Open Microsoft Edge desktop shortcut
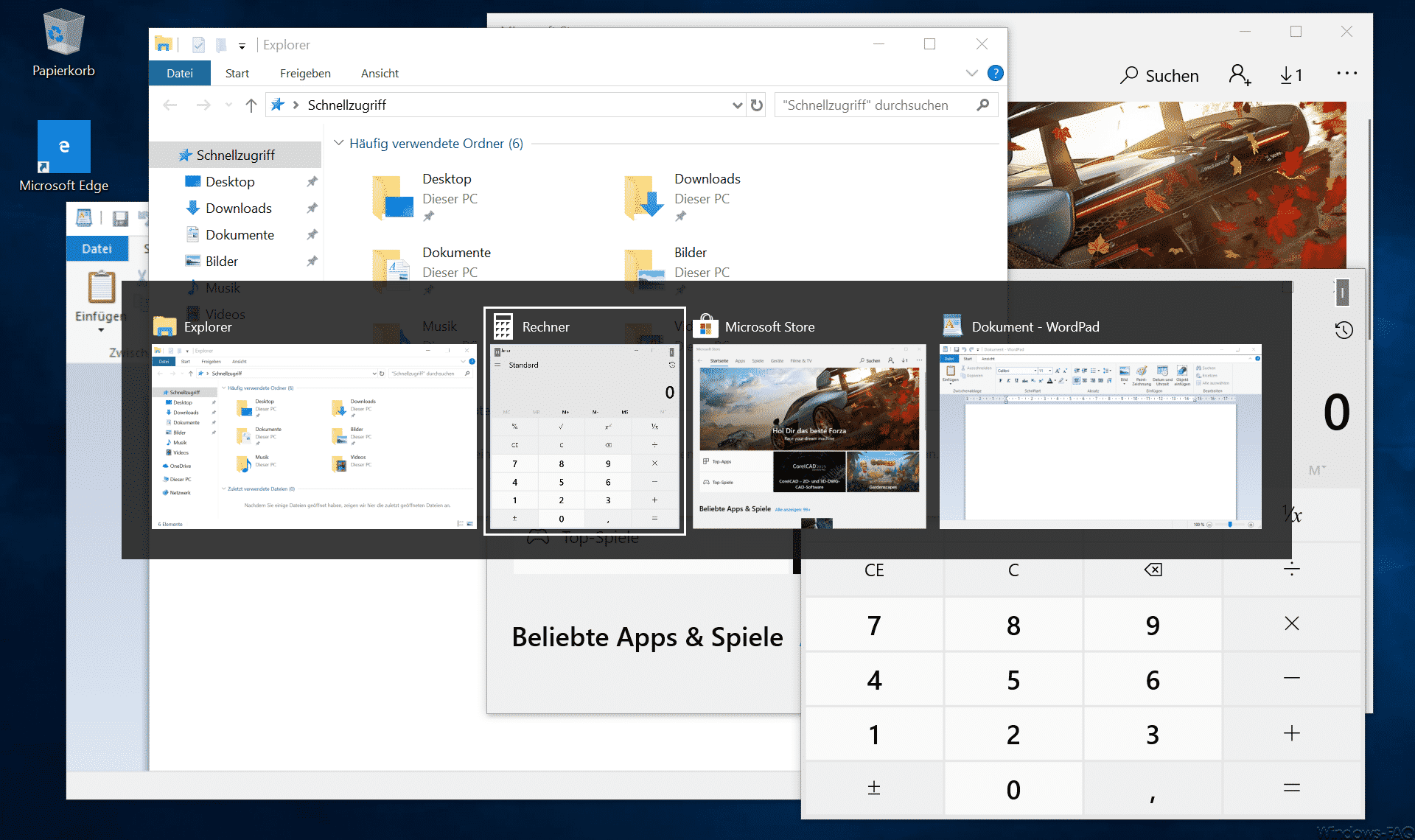 63,157
